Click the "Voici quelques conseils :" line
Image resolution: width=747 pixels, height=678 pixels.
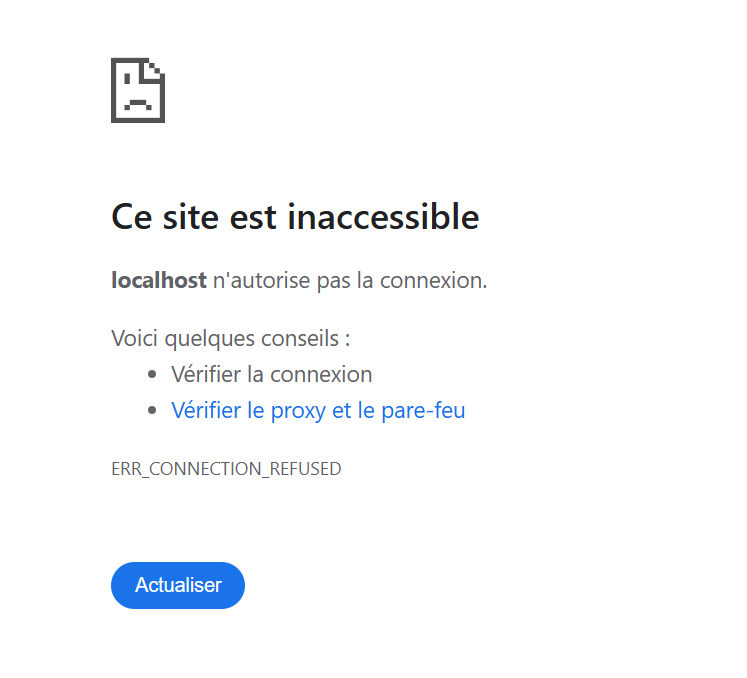(231, 338)
